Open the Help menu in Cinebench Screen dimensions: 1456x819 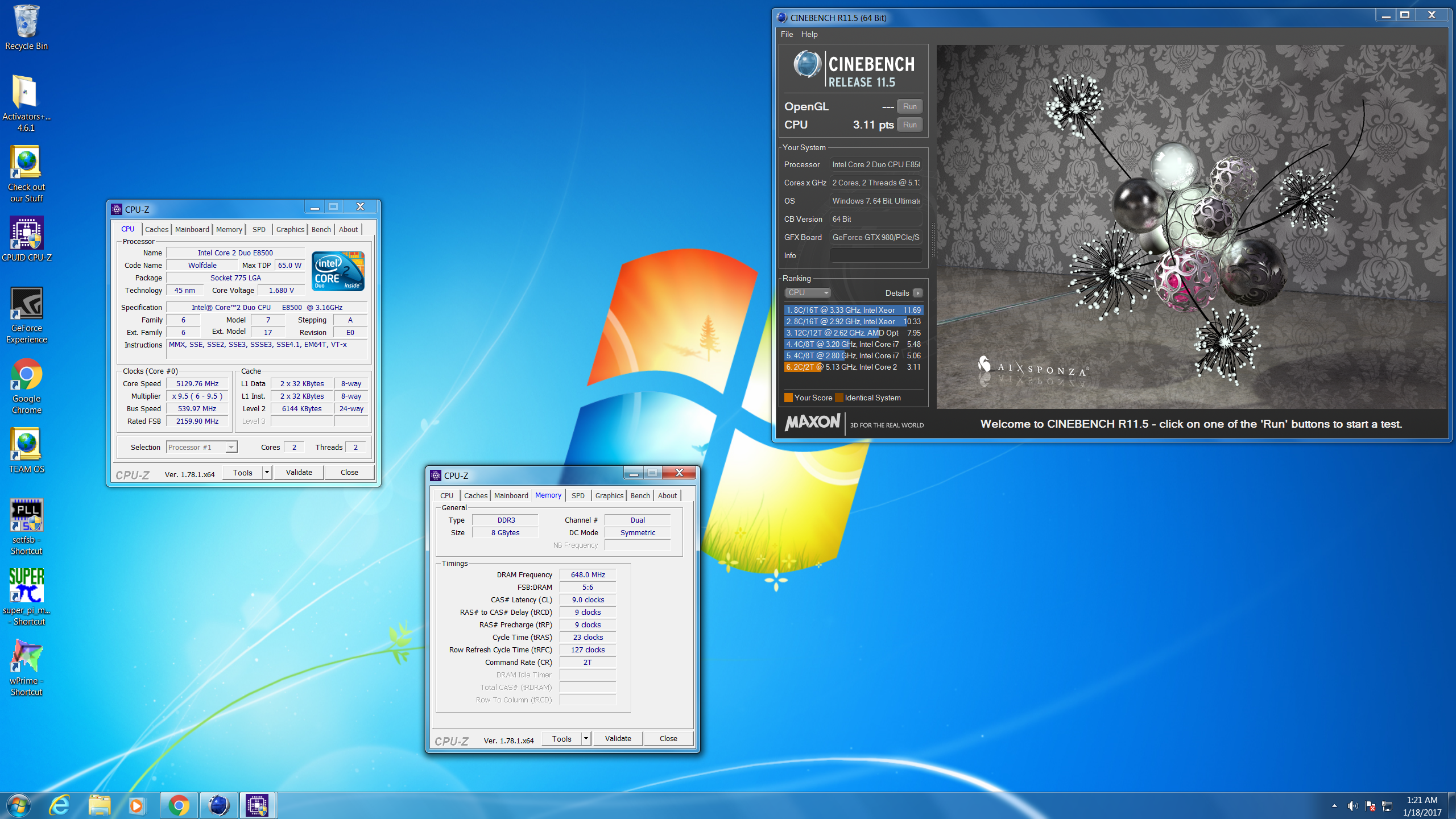809,34
